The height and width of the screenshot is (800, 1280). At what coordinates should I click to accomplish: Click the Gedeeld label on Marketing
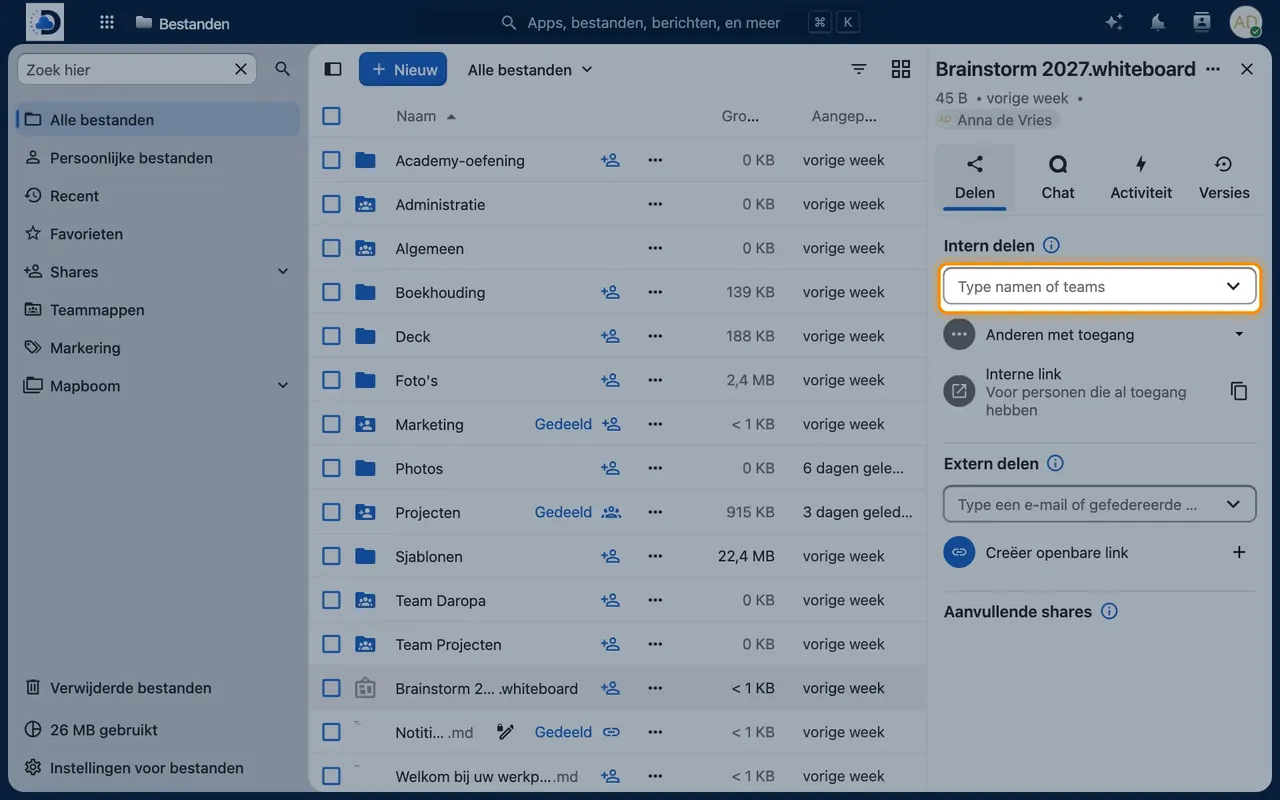tap(563, 424)
